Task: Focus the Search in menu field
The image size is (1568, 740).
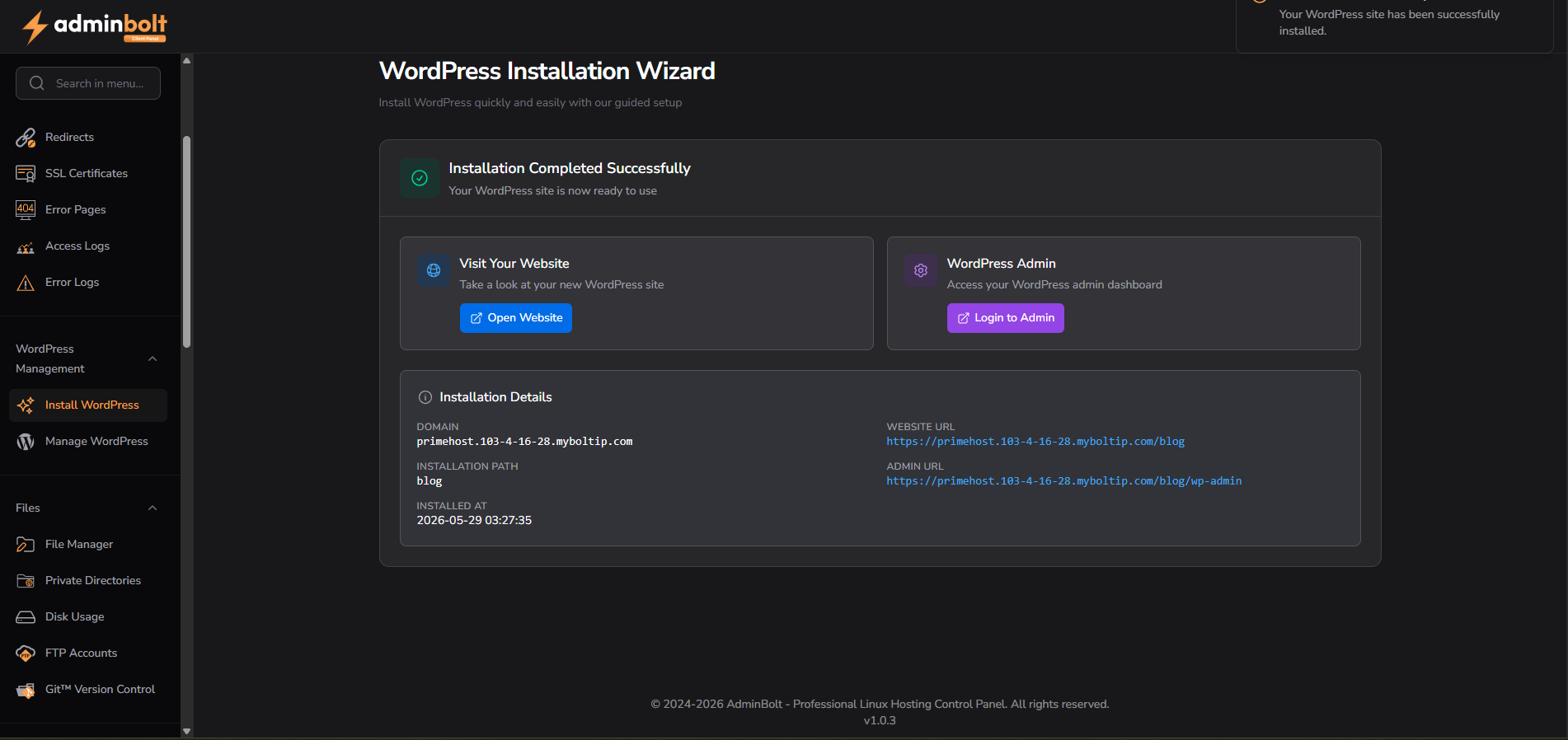Action: (x=88, y=83)
